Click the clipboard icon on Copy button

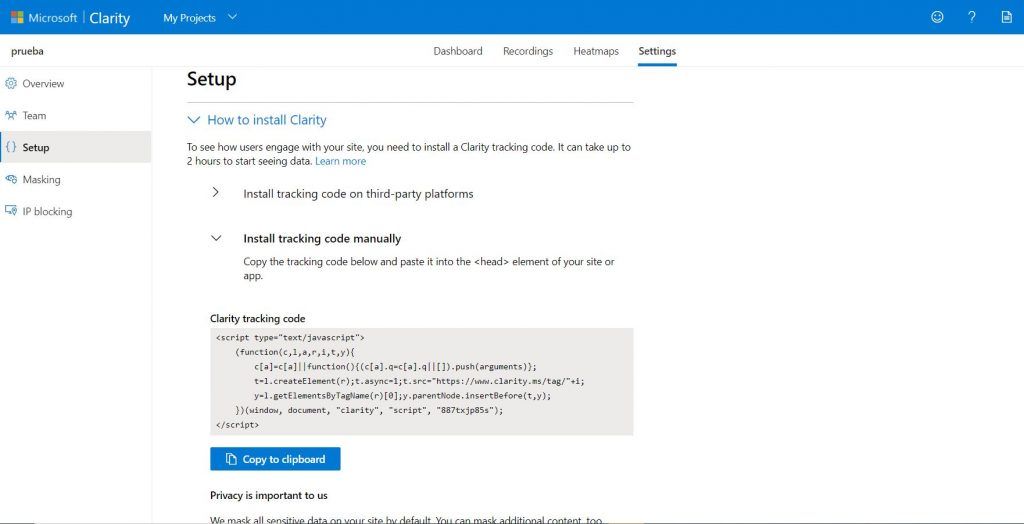tap(231, 459)
